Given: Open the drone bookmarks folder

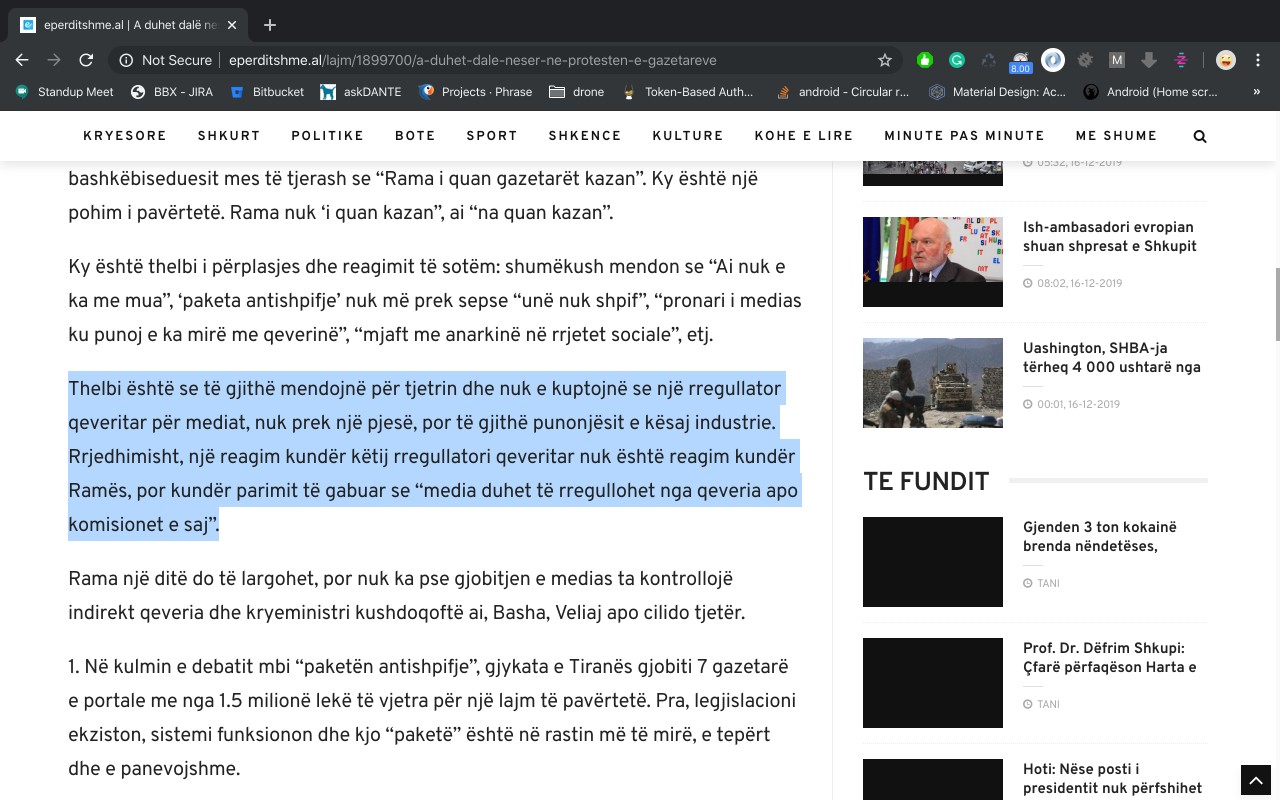Looking at the screenshot, I should click(577, 92).
